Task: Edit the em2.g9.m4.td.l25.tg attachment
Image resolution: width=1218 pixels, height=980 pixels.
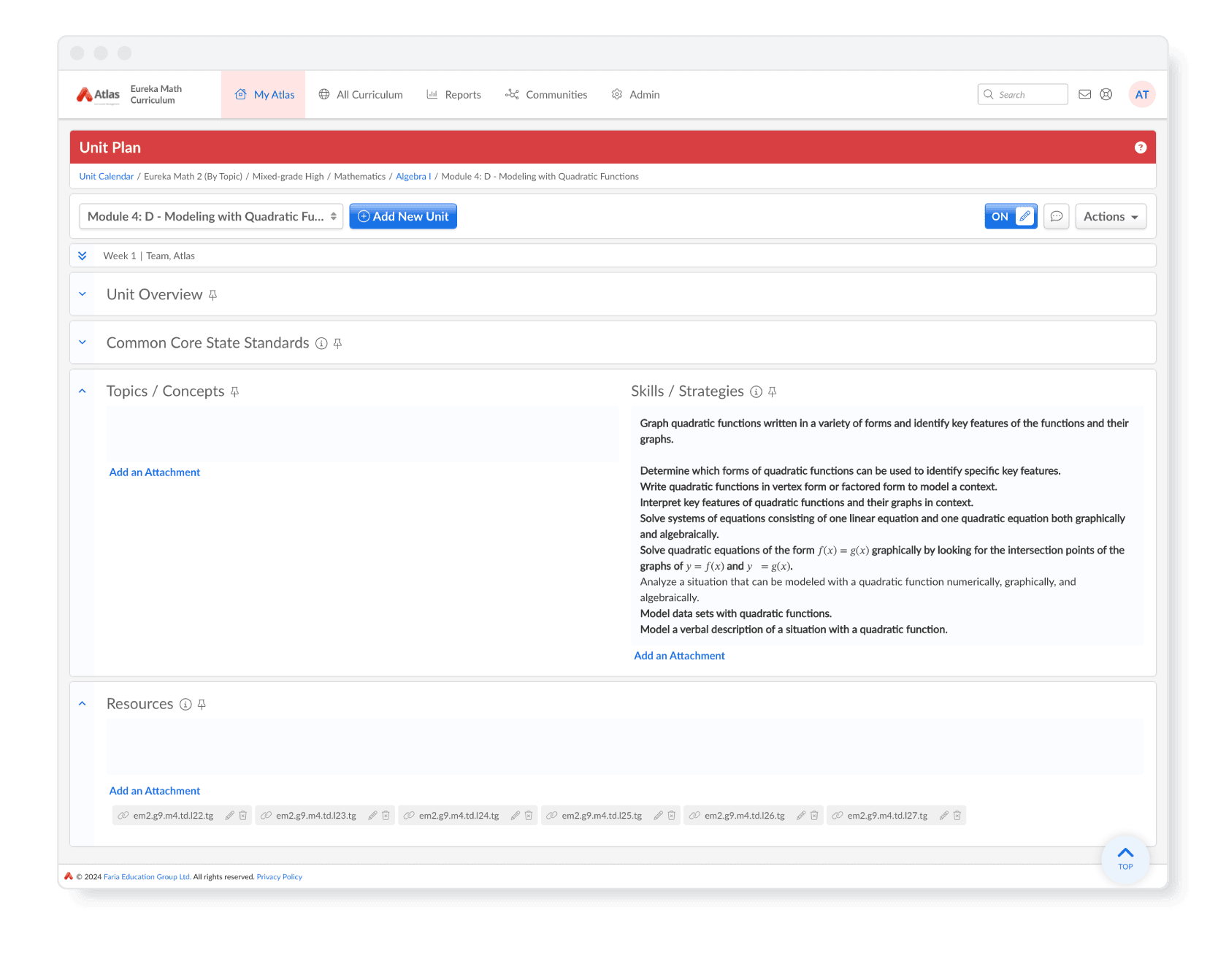Action: 658,816
